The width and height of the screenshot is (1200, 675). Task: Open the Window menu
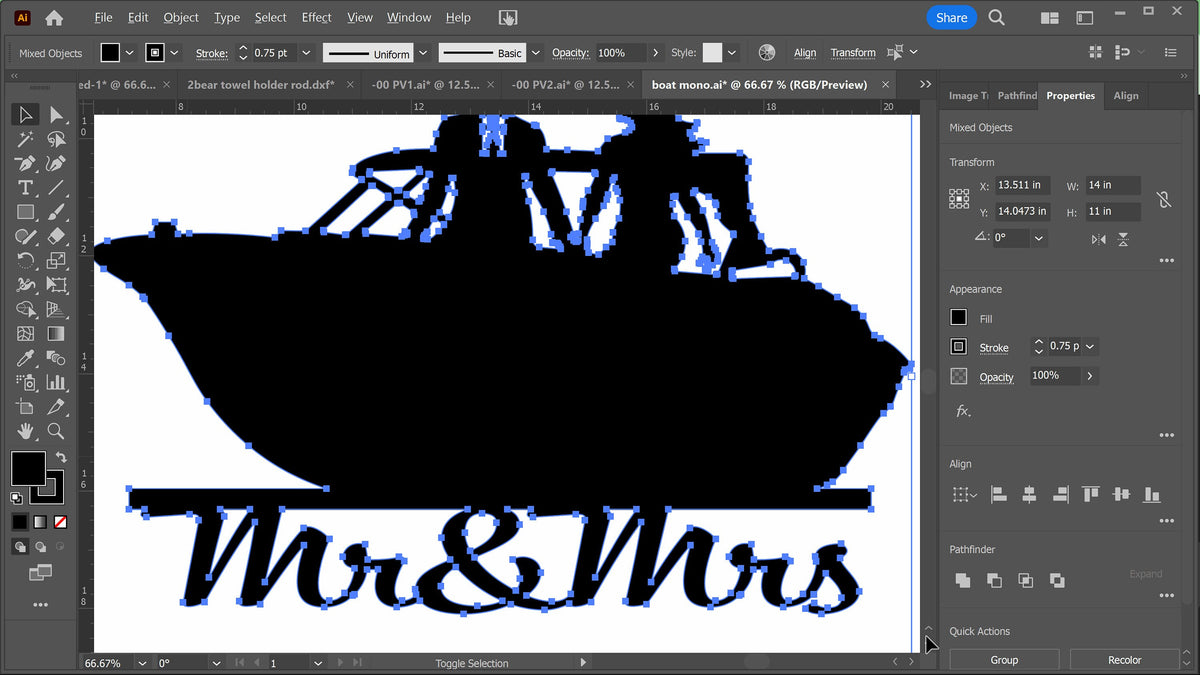409,17
